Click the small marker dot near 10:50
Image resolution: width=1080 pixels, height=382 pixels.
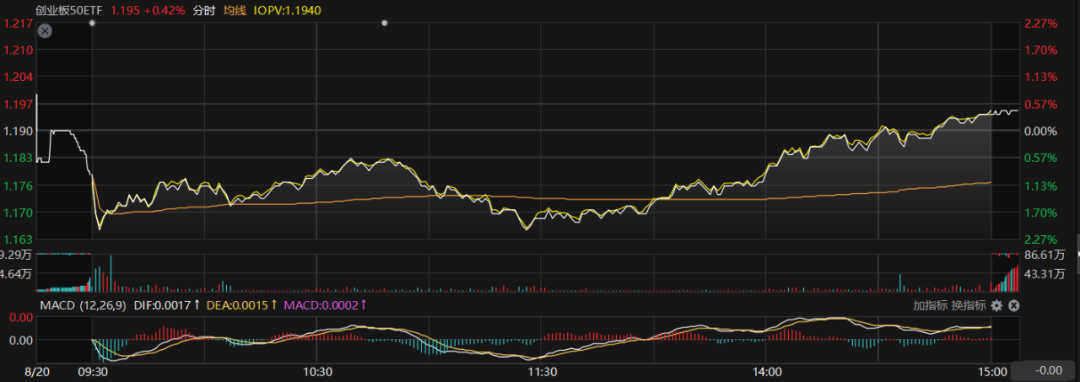point(384,23)
